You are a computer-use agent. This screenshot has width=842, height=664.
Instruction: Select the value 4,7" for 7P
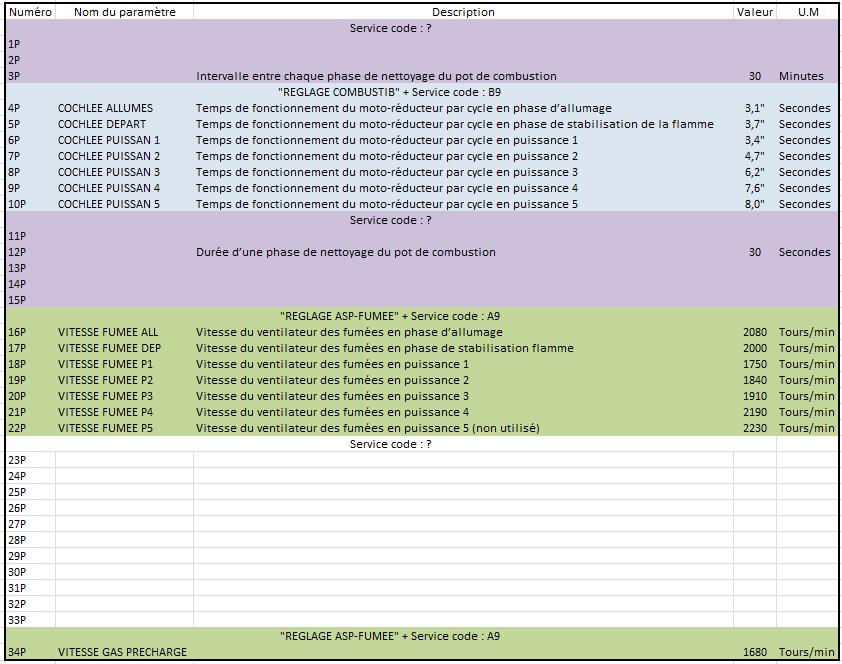(754, 156)
